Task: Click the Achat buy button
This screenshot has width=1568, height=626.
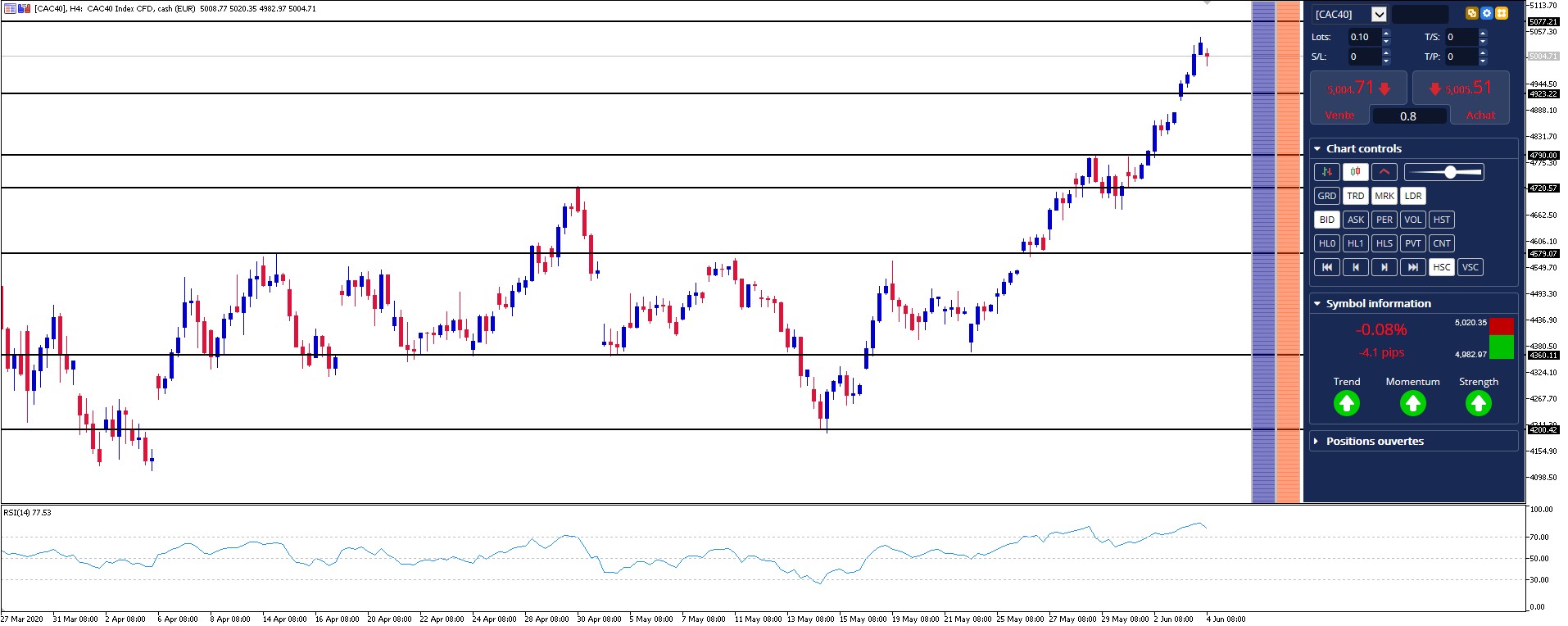Action: (1480, 115)
